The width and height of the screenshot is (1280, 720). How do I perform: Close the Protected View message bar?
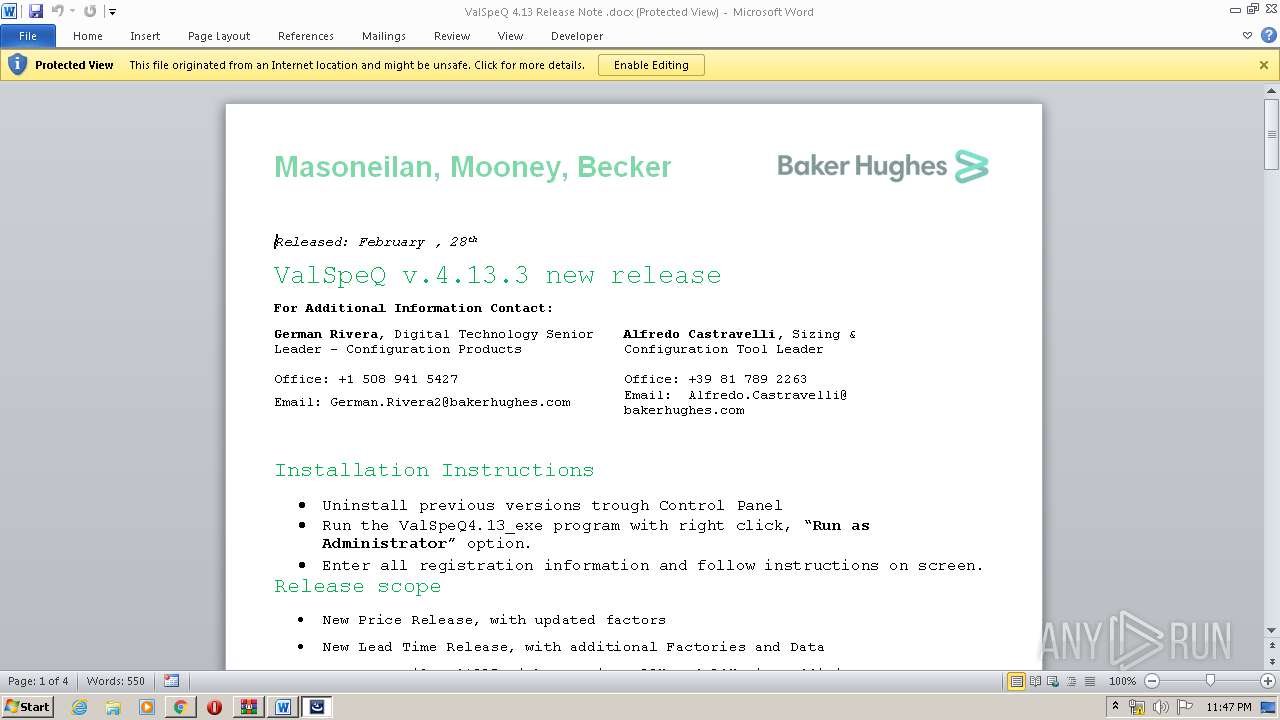tap(1264, 65)
